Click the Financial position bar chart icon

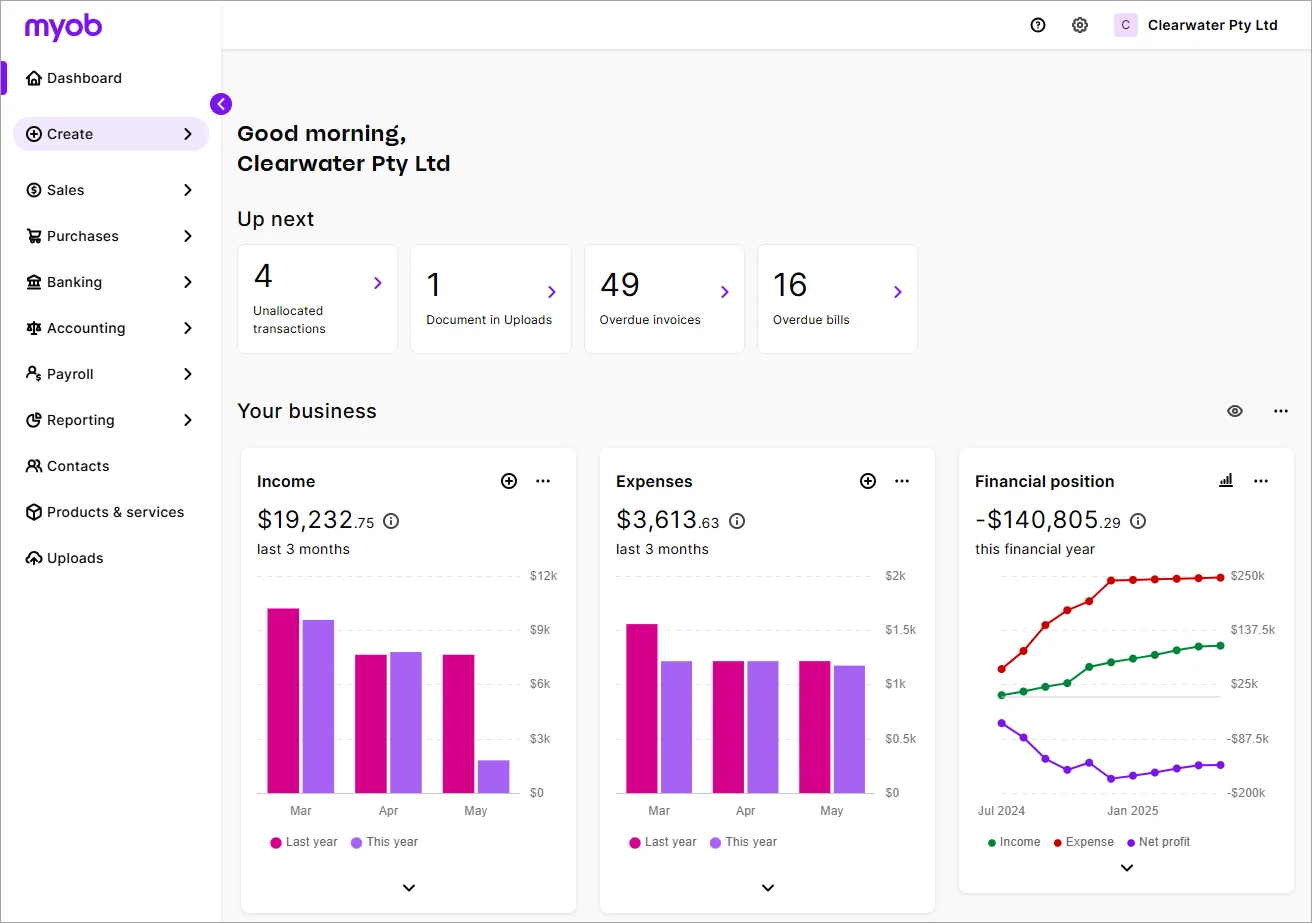pyautogui.click(x=1226, y=481)
